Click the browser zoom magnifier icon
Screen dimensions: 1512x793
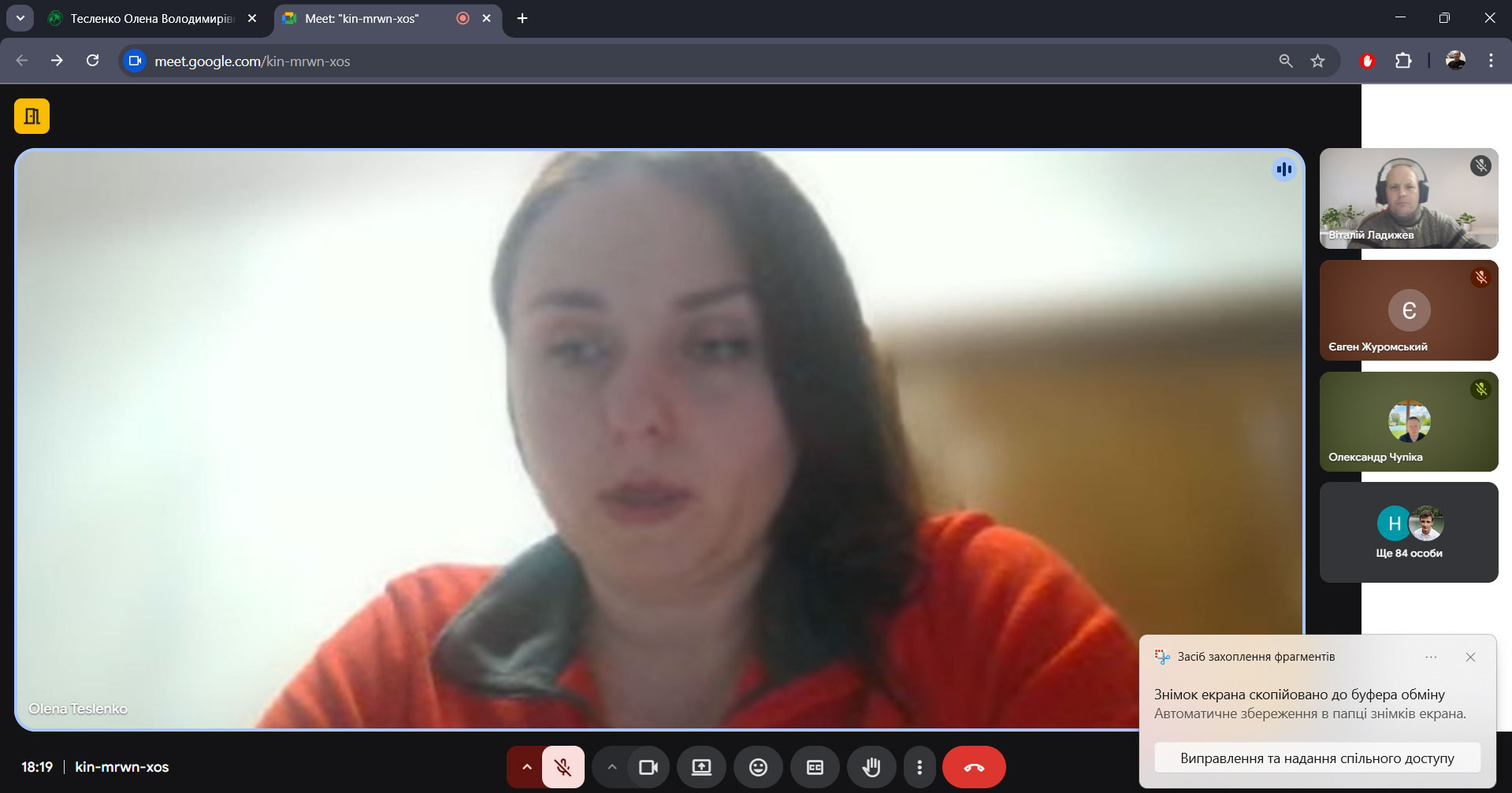(1286, 61)
